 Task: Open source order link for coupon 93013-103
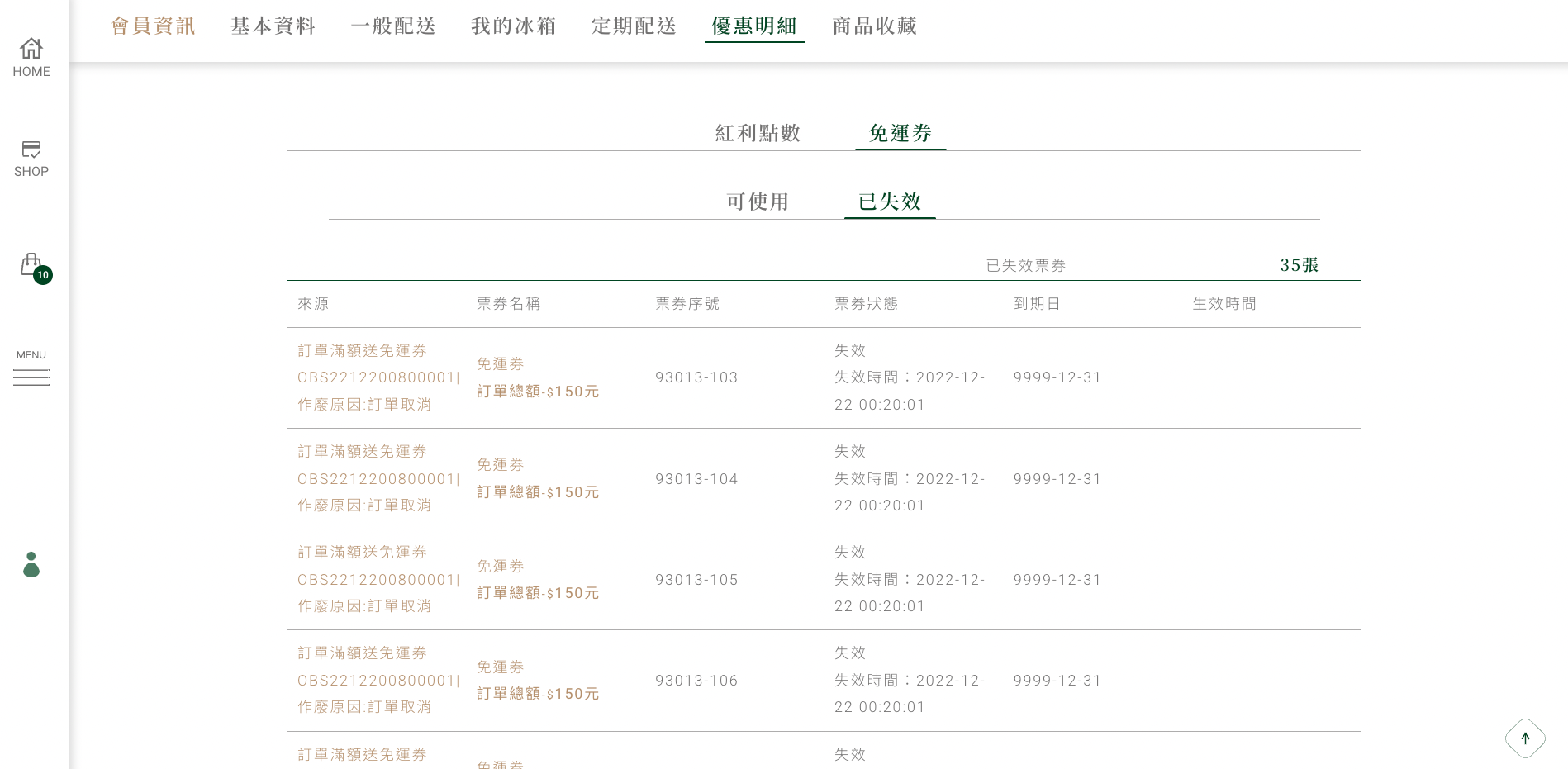coord(378,377)
